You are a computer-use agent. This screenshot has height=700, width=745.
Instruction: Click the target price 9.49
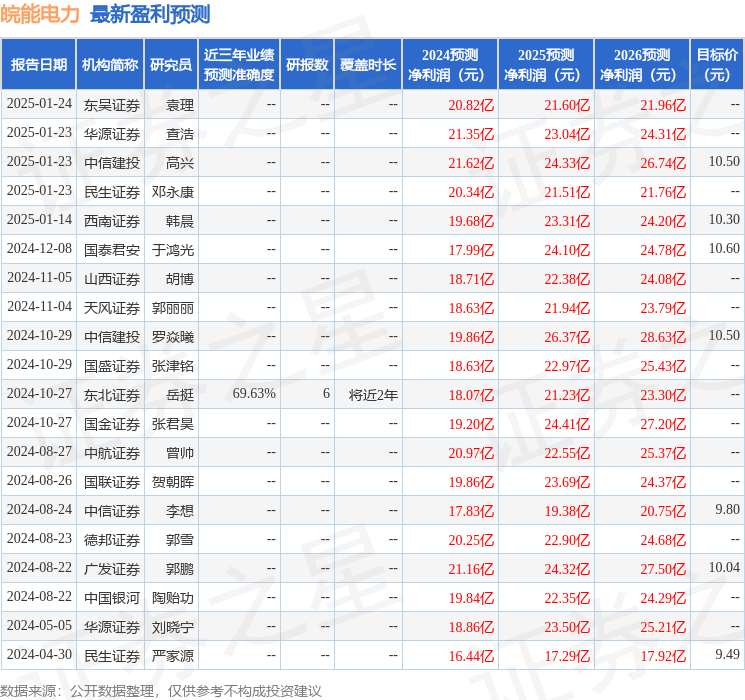[727, 654]
